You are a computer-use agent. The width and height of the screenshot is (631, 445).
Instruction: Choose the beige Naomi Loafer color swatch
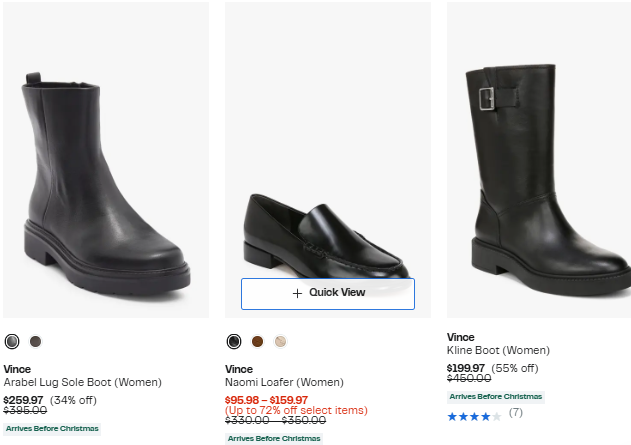[280, 341]
